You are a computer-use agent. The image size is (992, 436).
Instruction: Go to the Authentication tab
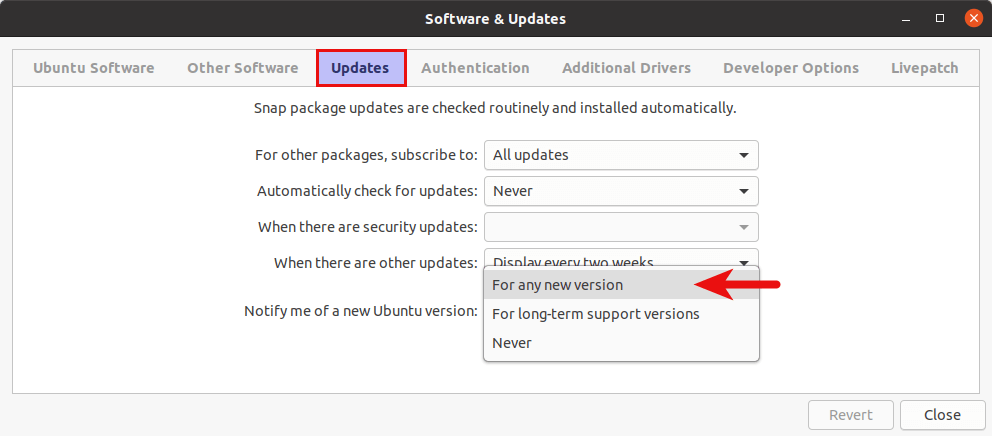point(475,68)
